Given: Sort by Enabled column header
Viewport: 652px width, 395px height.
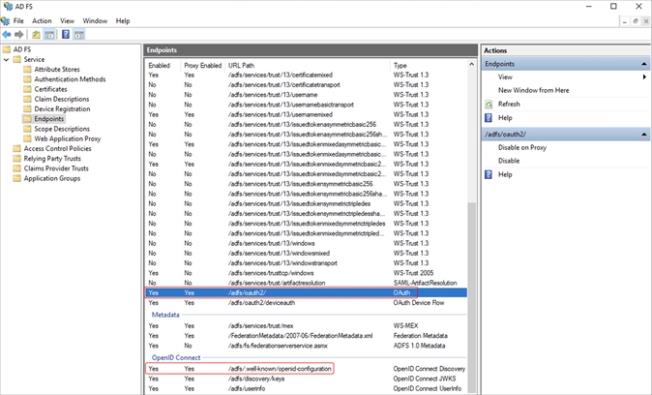Looking at the screenshot, I should (159, 65).
